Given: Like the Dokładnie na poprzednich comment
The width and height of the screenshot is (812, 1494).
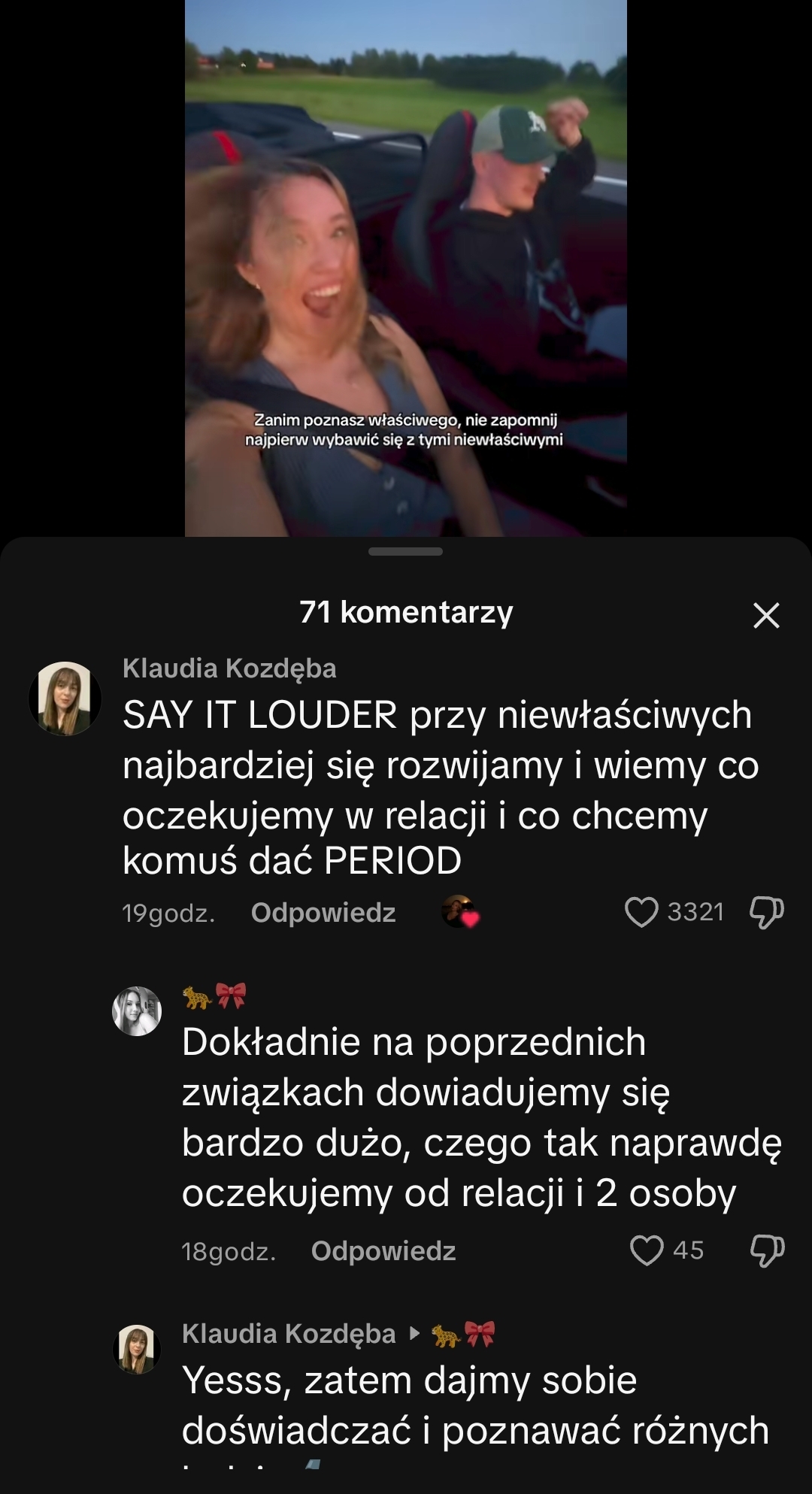Looking at the screenshot, I should (x=647, y=1250).
